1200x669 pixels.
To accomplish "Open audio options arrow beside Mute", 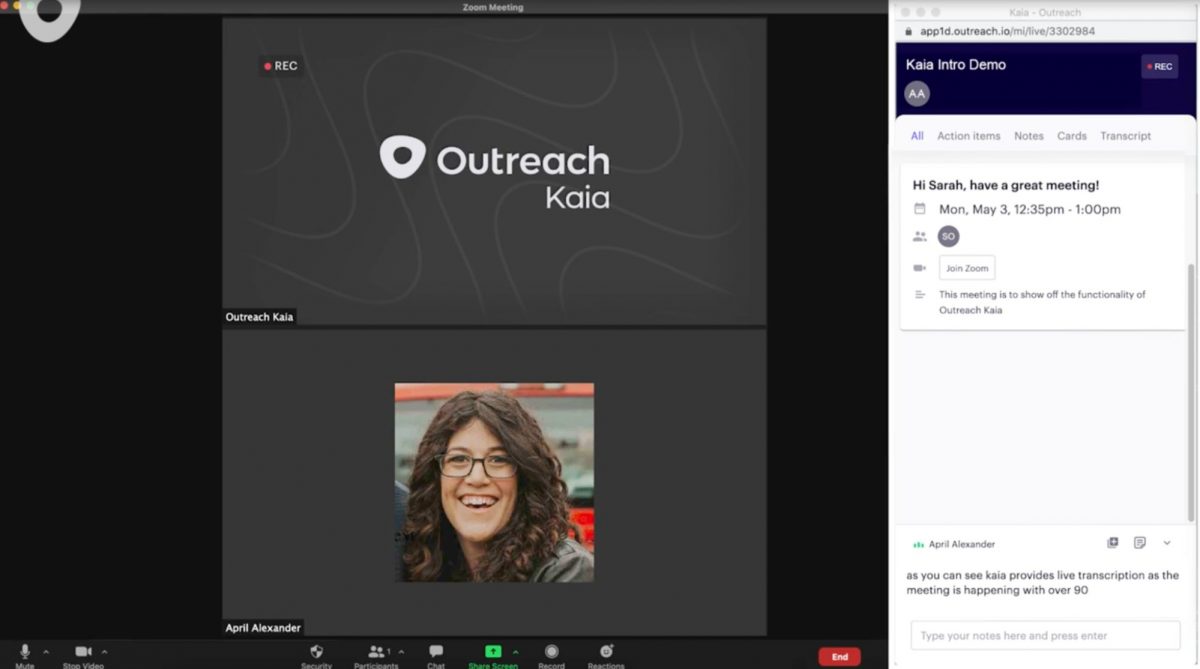I will click(46, 651).
